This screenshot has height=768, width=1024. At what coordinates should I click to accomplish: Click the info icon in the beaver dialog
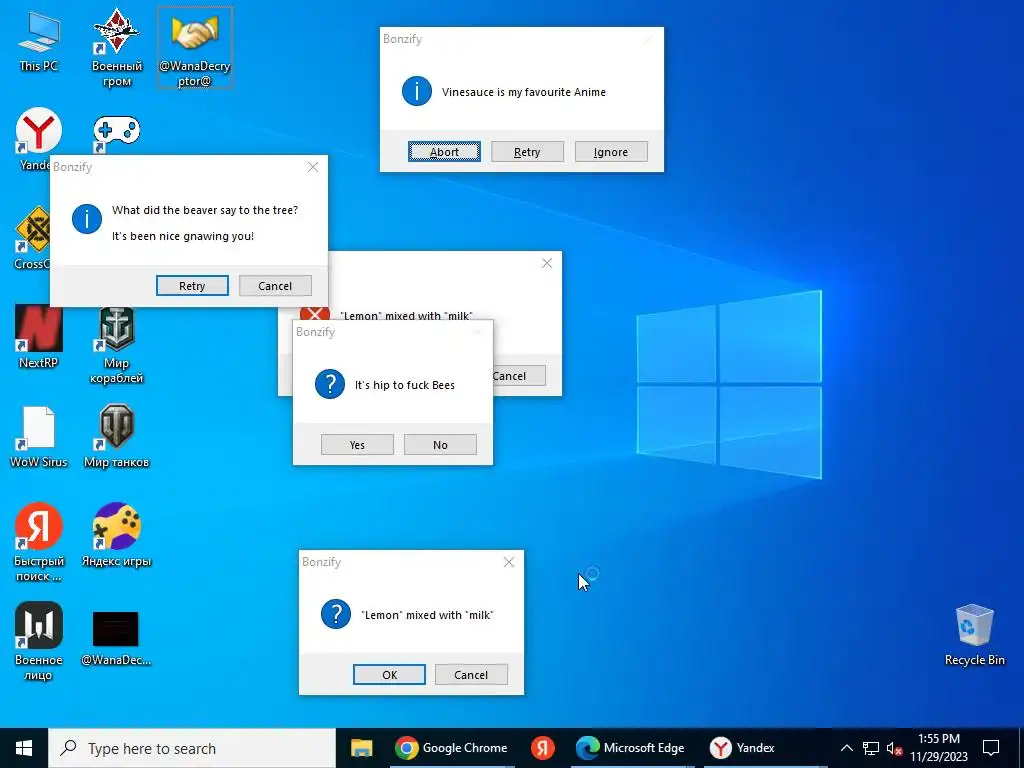(87, 218)
